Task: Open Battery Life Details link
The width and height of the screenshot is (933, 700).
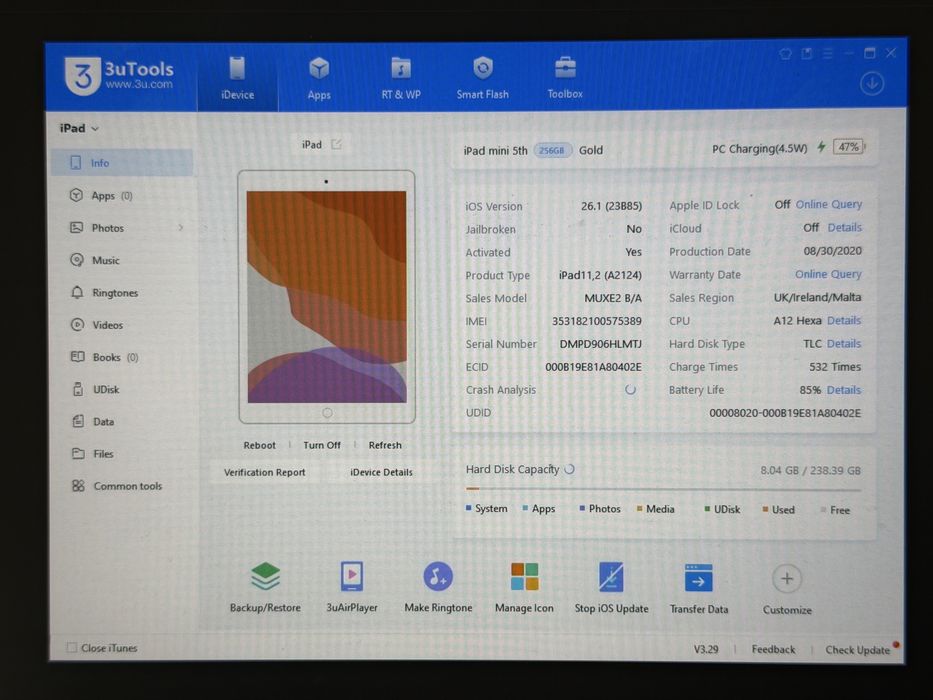Action: (844, 390)
